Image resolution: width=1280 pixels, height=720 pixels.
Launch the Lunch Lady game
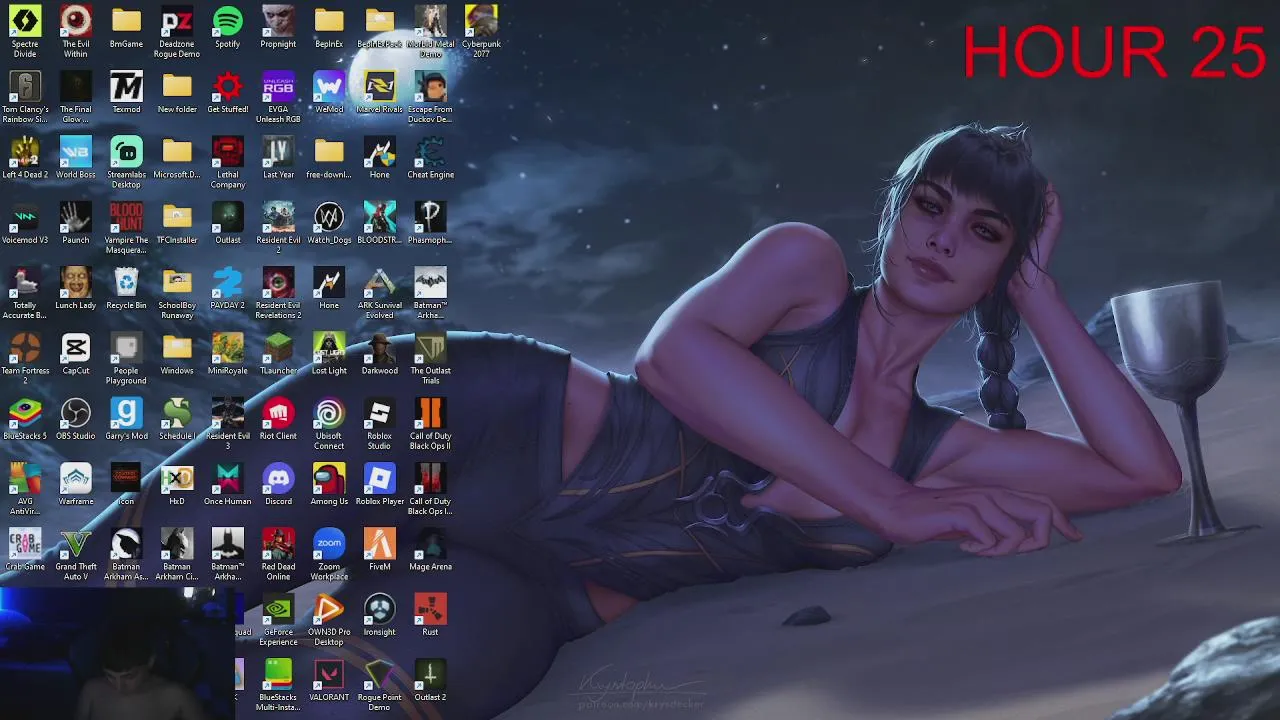click(x=76, y=283)
